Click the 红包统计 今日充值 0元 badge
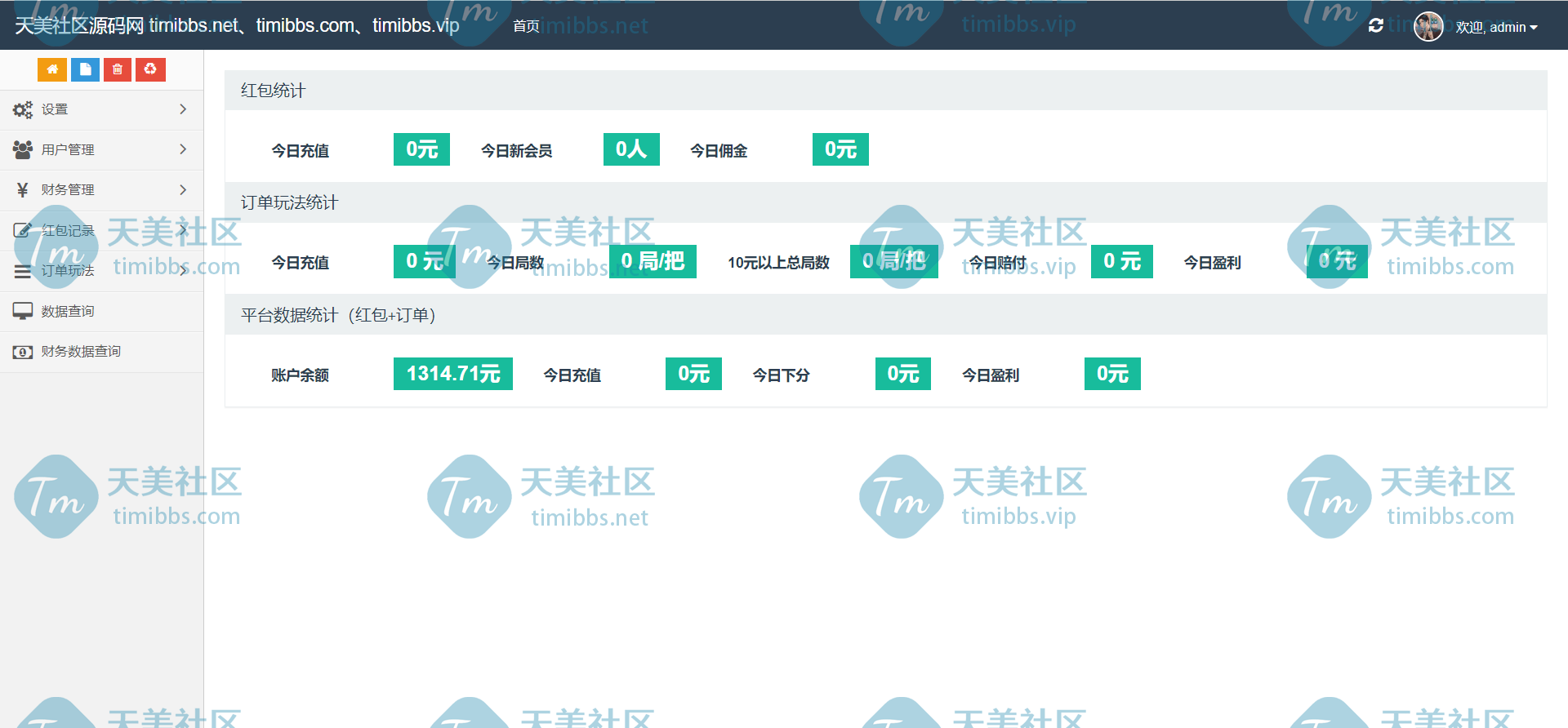Image resolution: width=1568 pixels, height=728 pixels. click(x=421, y=149)
